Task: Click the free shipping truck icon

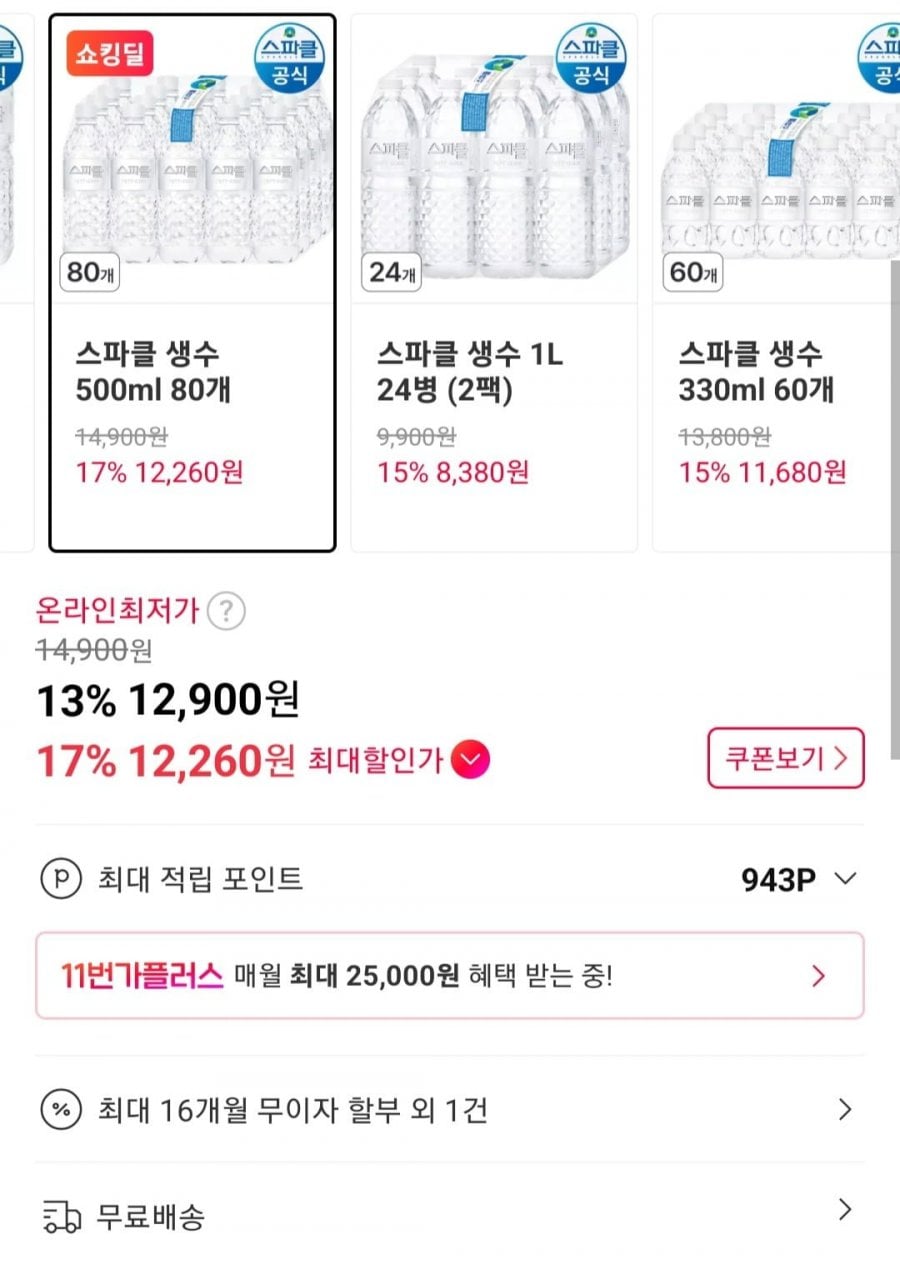Action: (x=61, y=1217)
